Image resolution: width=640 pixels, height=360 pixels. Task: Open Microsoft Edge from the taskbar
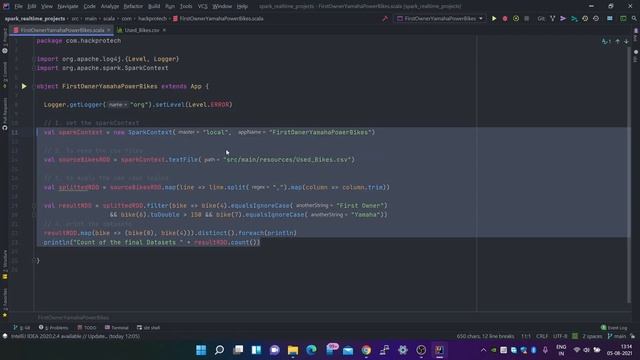tap(311, 350)
